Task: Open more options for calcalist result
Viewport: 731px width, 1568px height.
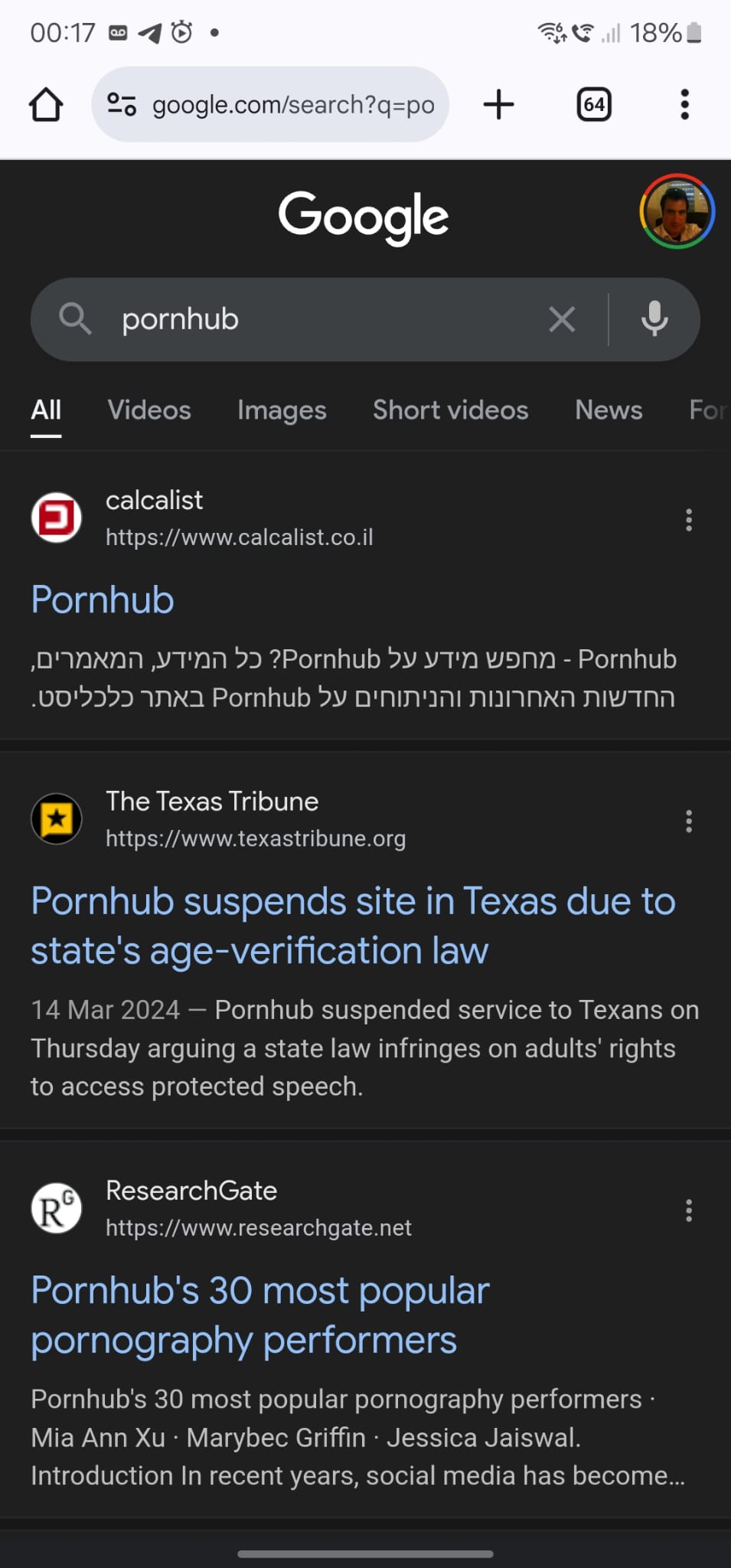Action: tap(689, 520)
